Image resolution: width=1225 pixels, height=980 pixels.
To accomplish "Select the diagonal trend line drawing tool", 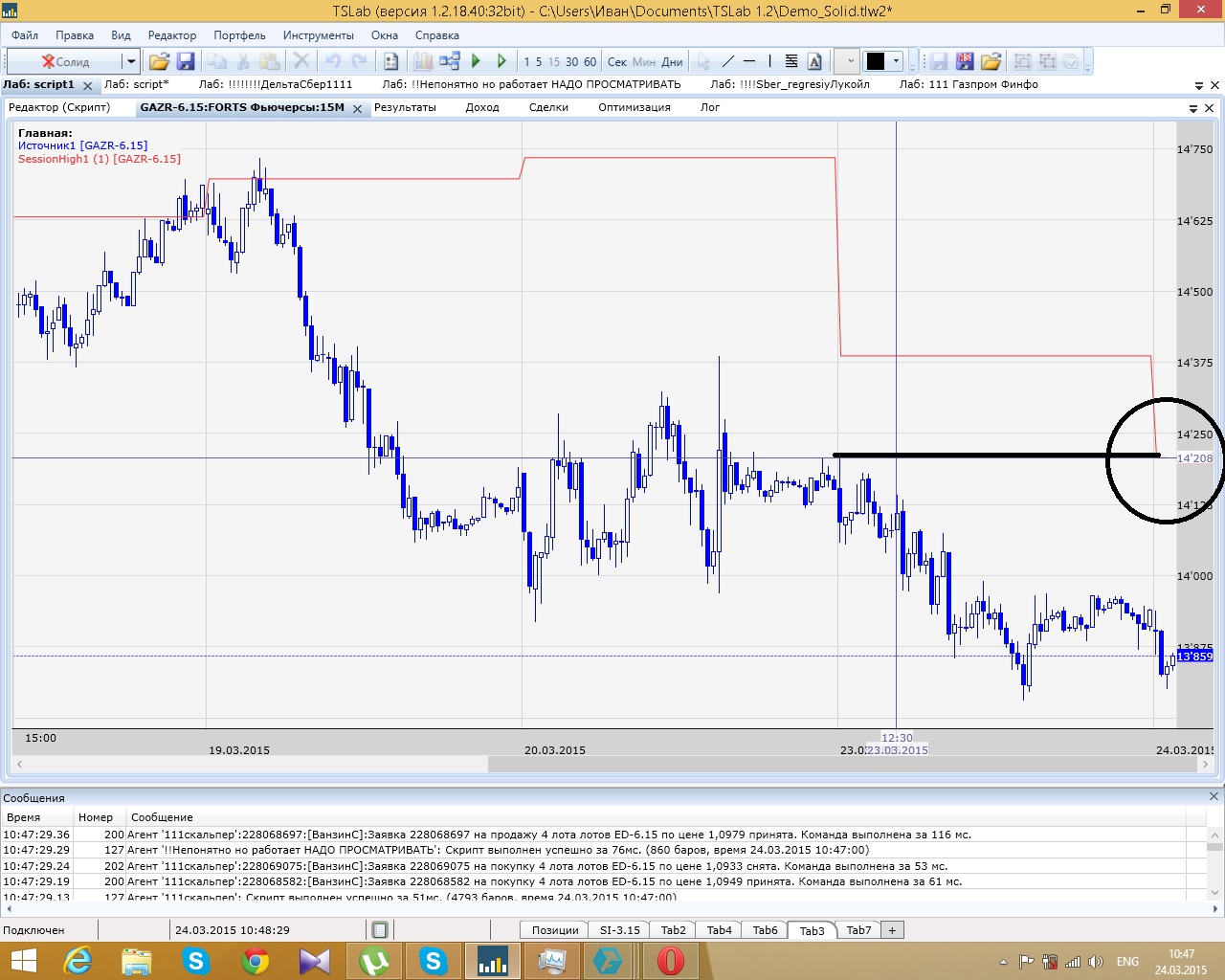I will (727, 61).
